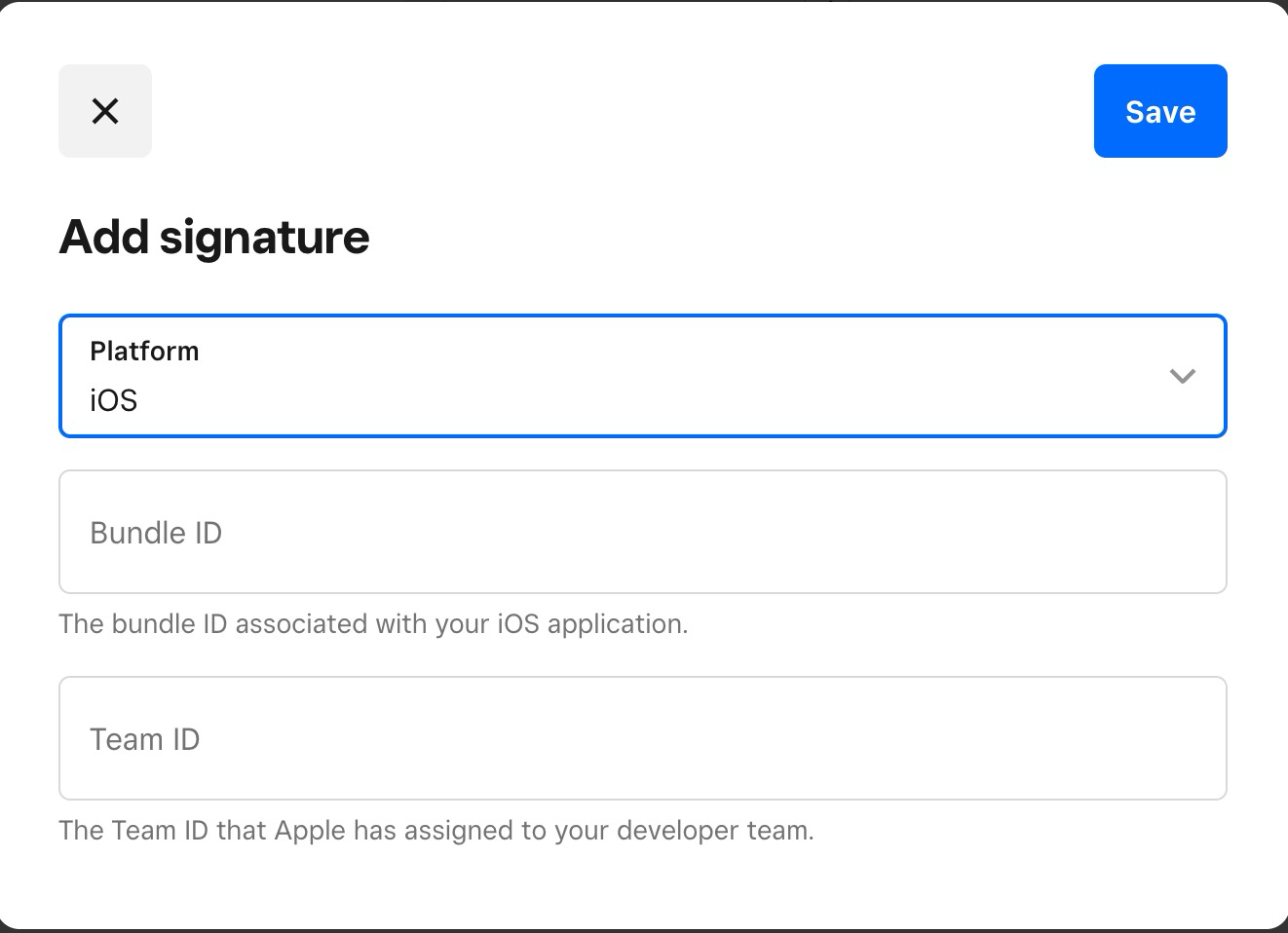Select the iOS value in Platform
The width and height of the screenshot is (1288, 933).
pyautogui.click(x=114, y=400)
